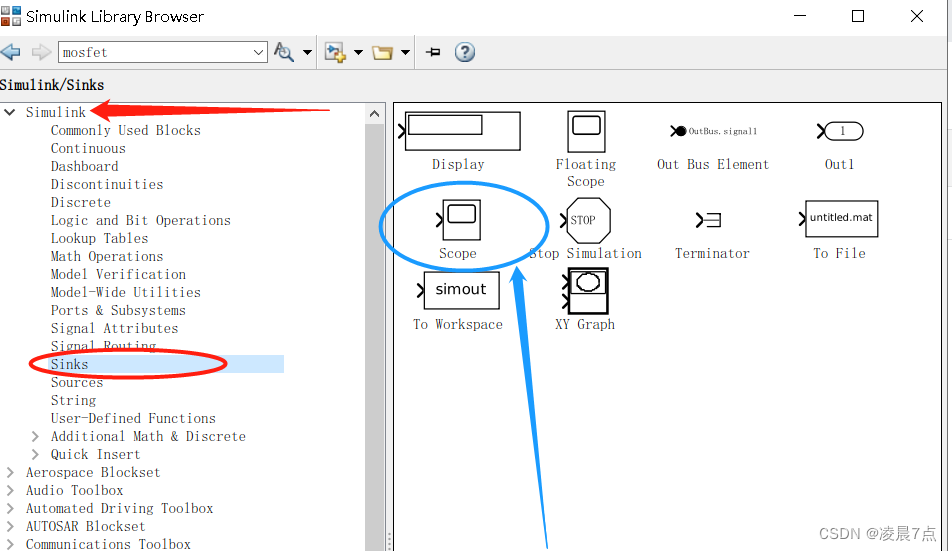Select Signal Routing in the tree
The width and height of the screenshot is (952, 551).
(103, 346)
